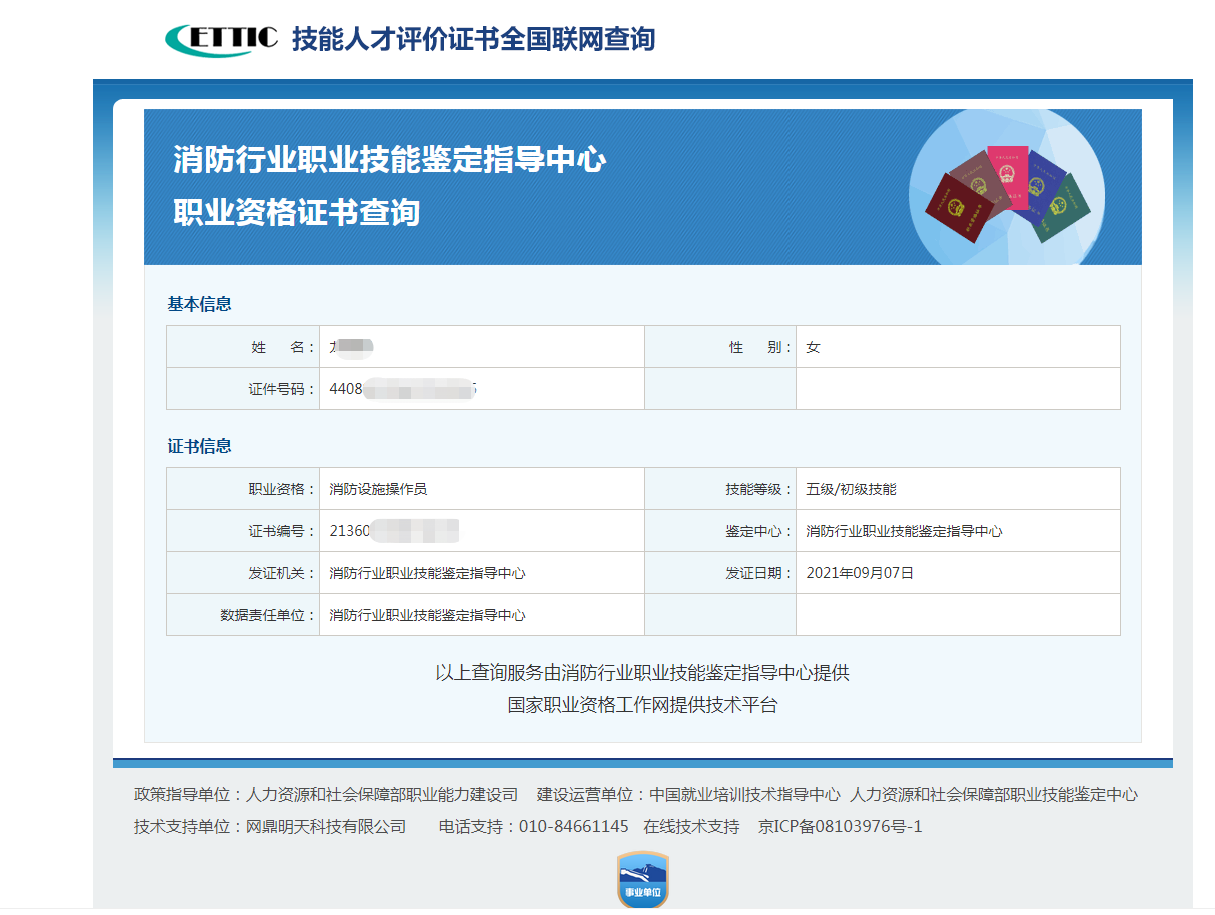
Task: Click the line 以上查询服务由消防行业职业技能鉴定指导中心提供
Action: click(642, 673)
